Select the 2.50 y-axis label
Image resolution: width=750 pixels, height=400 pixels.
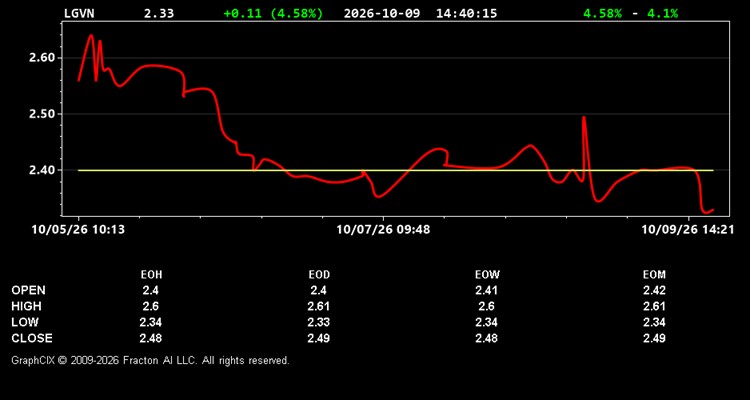pyautogui.click(x=42, y=114)
